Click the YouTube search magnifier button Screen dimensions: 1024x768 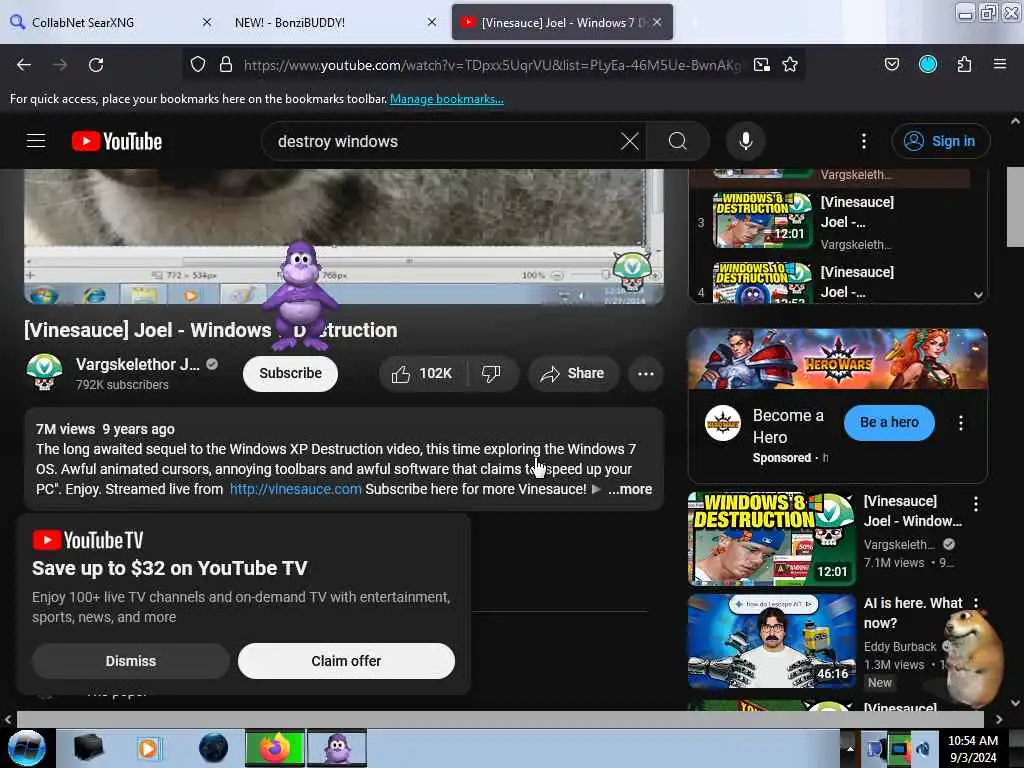pyautogui.click(x=678, y=141)
